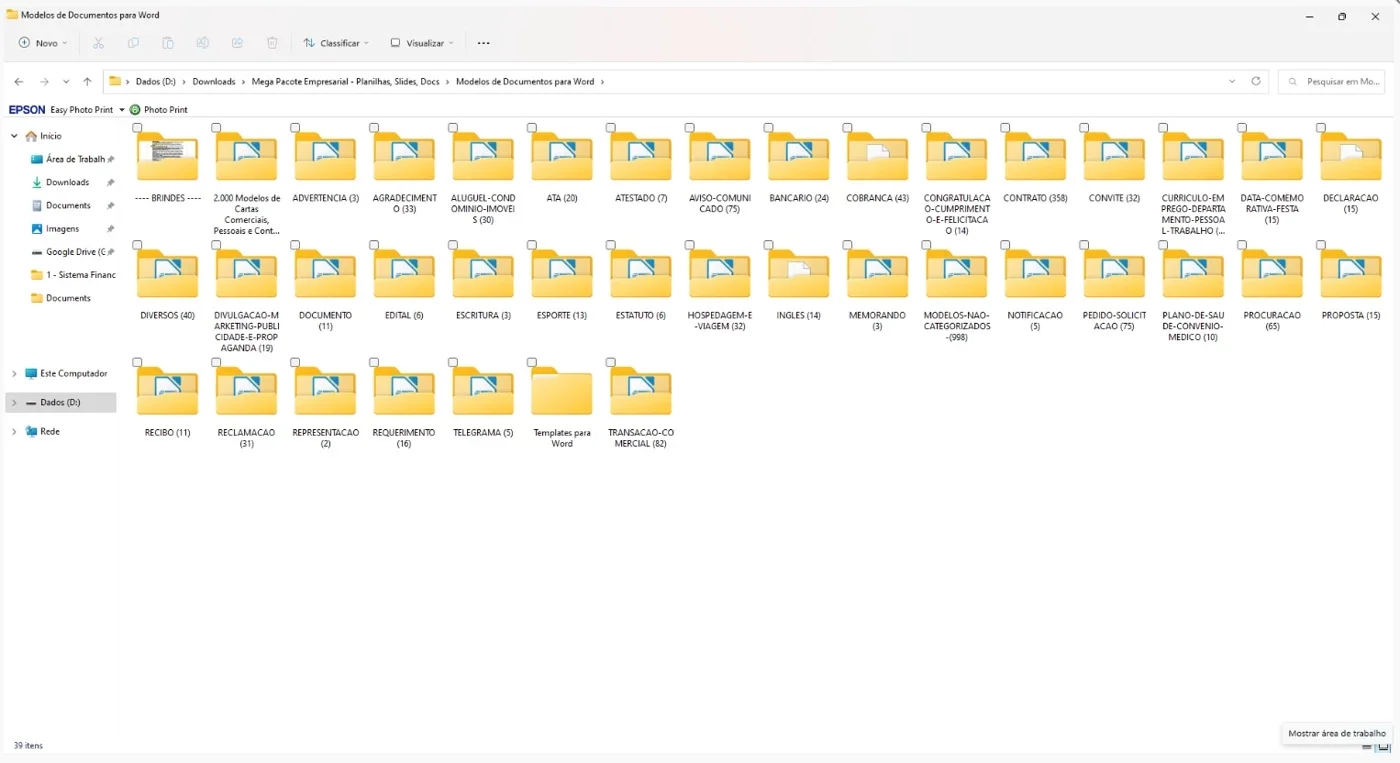Open the three-dots more options menu
The image size is (1400, 763).
(484, 43)
